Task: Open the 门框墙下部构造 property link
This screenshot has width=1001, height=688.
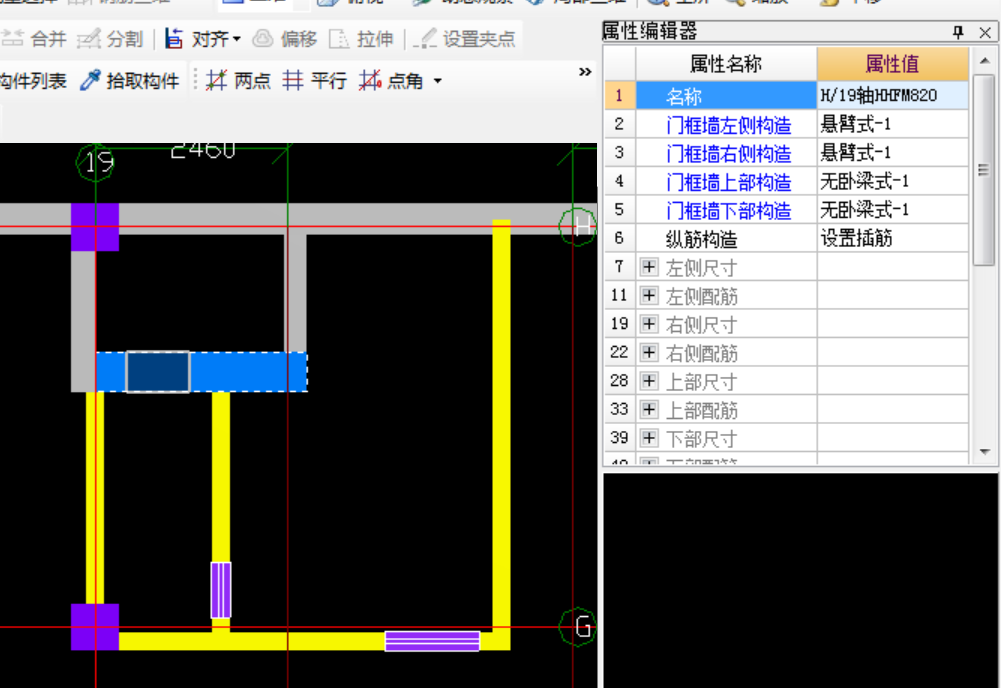Action: [x=728, y=210]
